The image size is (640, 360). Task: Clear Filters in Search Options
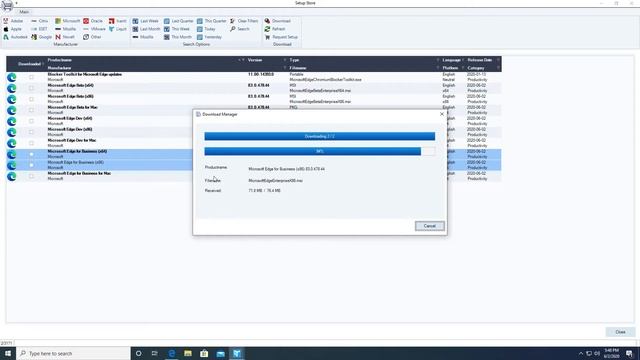(x=244, y=21)
